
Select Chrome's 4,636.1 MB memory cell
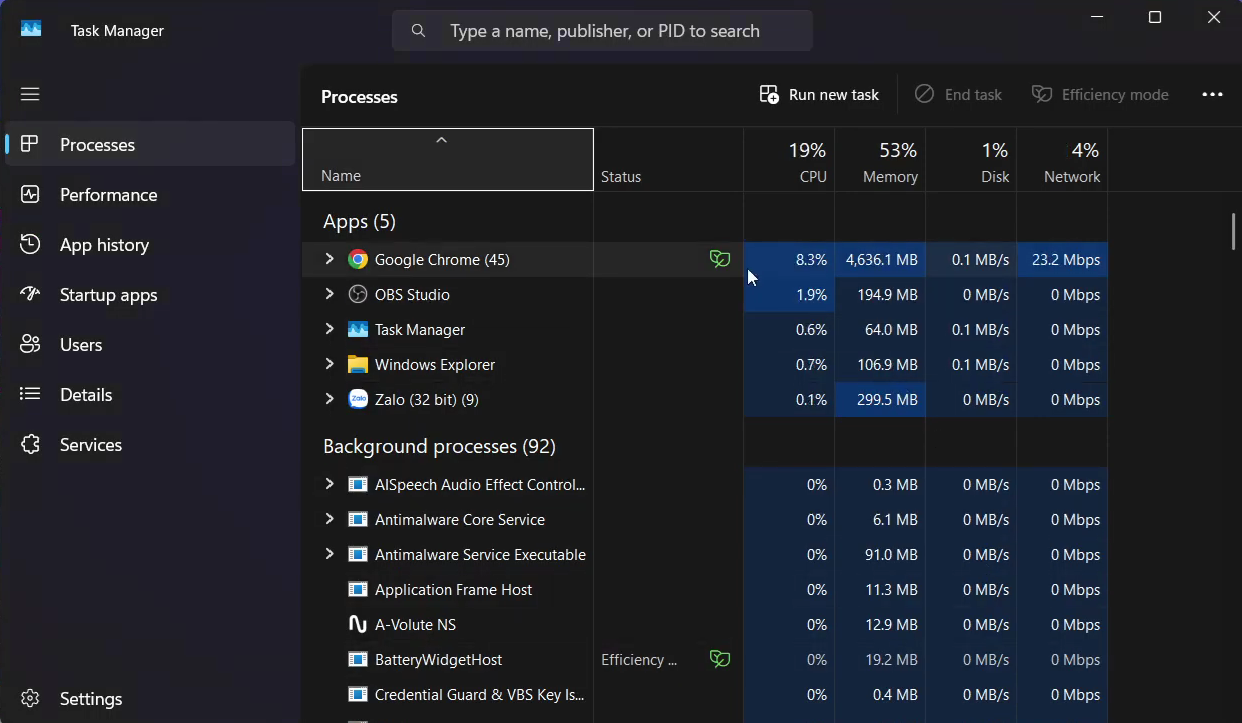[x=880, y=260]
